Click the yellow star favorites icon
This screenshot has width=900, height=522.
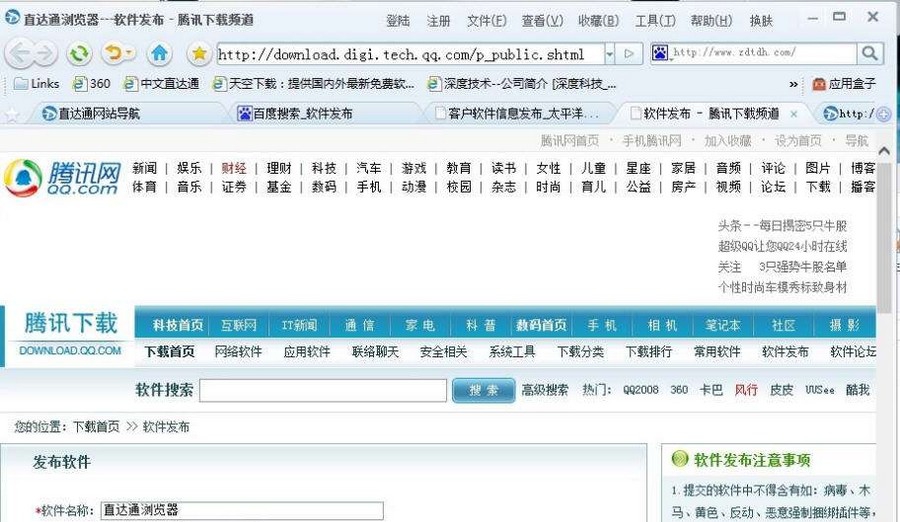pyautogui.click(x=199, y=54)
